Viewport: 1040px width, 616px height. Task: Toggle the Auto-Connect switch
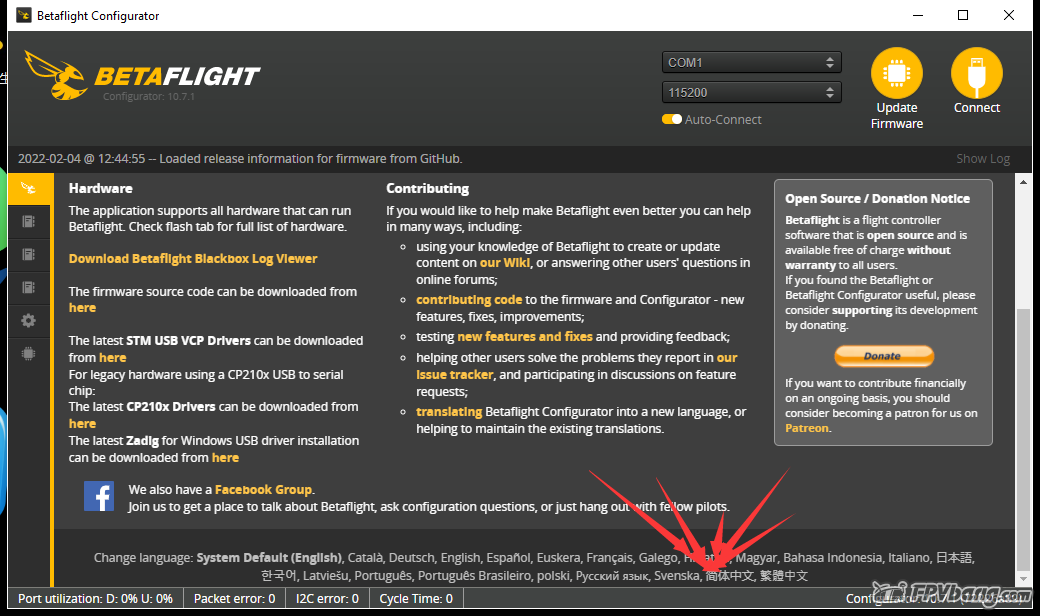[x=672, y=119]
